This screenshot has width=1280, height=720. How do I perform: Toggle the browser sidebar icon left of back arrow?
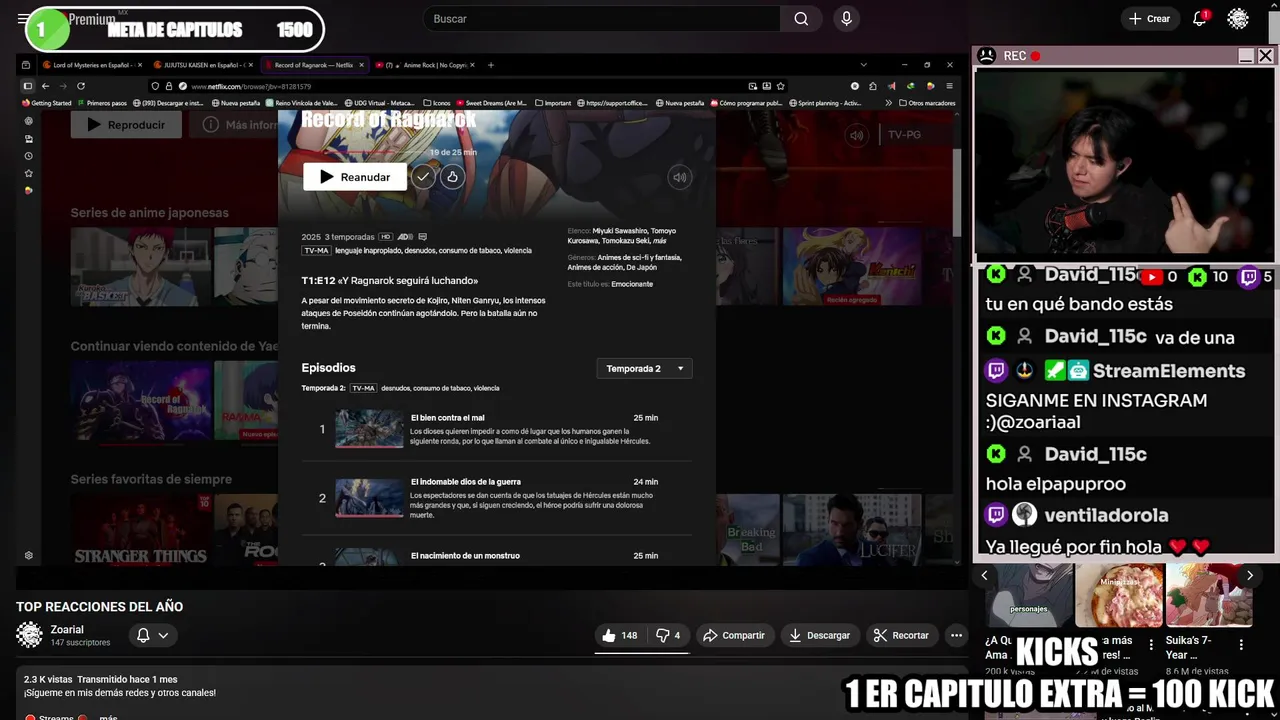pyautogui.click(x=28, y=86)
